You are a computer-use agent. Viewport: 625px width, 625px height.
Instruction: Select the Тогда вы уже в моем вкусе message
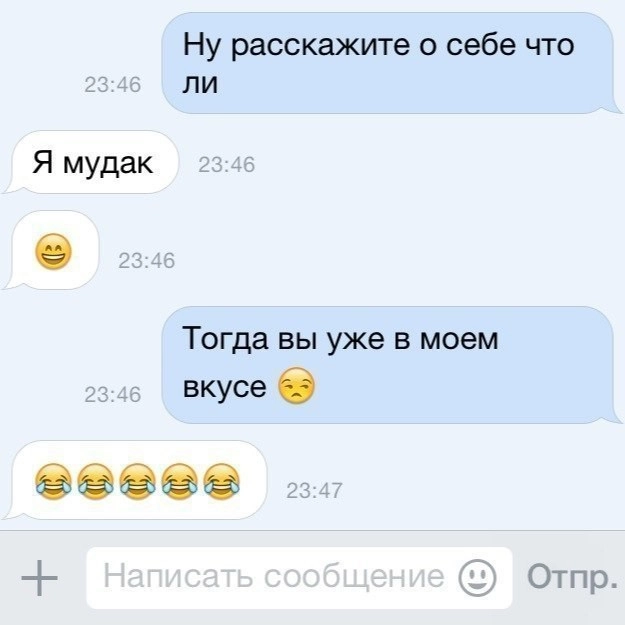click(x=391, y=365)
